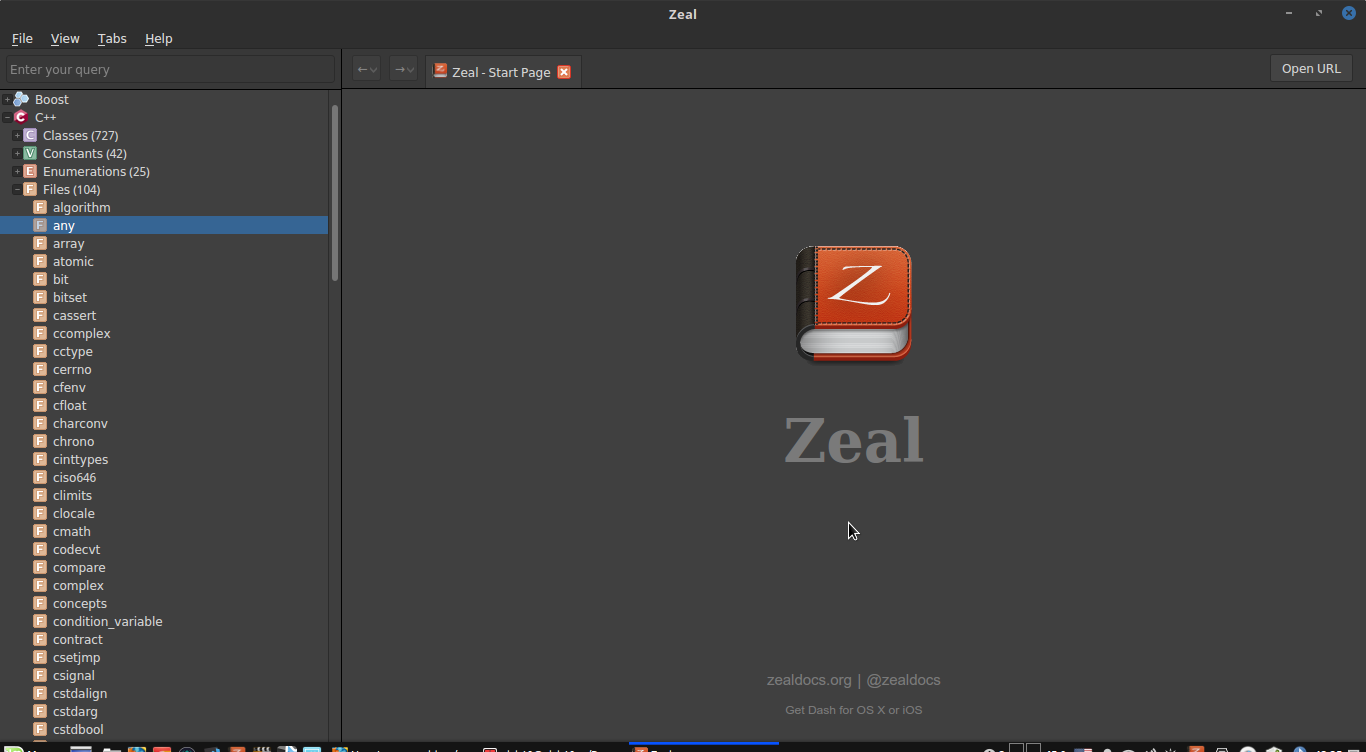Viewport: 1366px width, 752px height.
Task: Select the file icon beside bitset
Action: pyautogui.click(x=40, y=297)
